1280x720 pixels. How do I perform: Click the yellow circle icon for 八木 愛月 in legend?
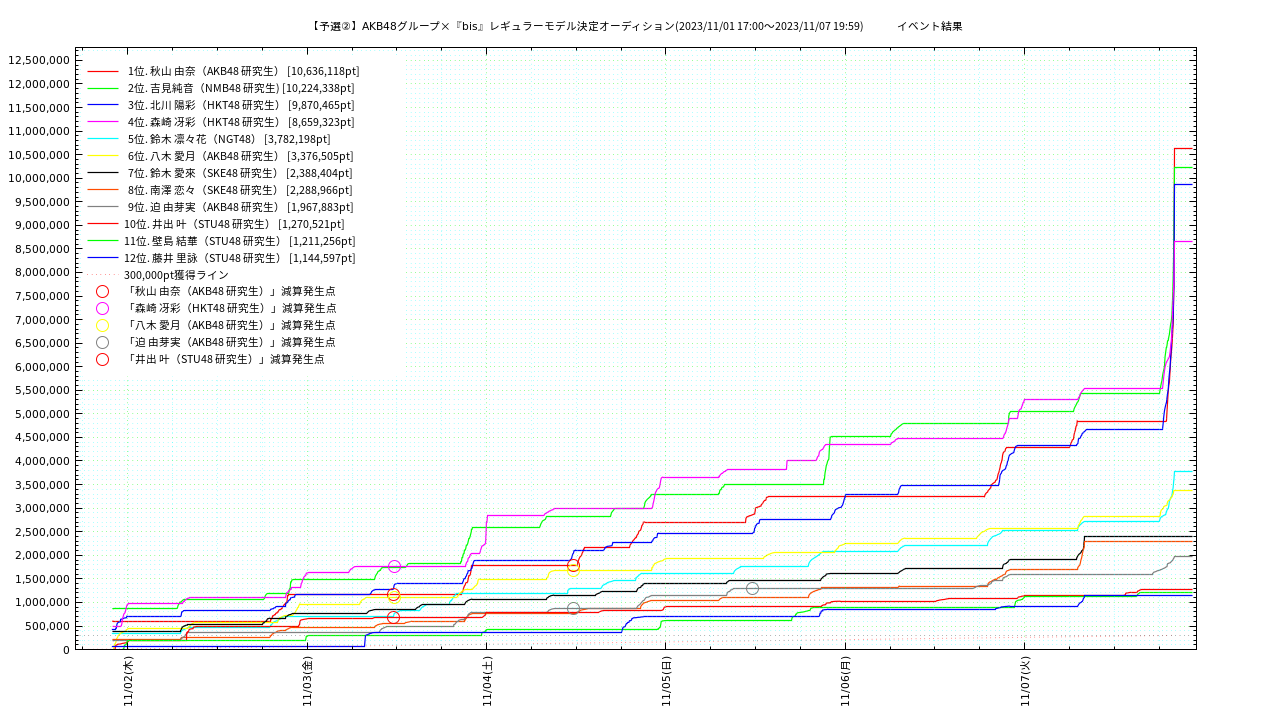click(102, 326)
